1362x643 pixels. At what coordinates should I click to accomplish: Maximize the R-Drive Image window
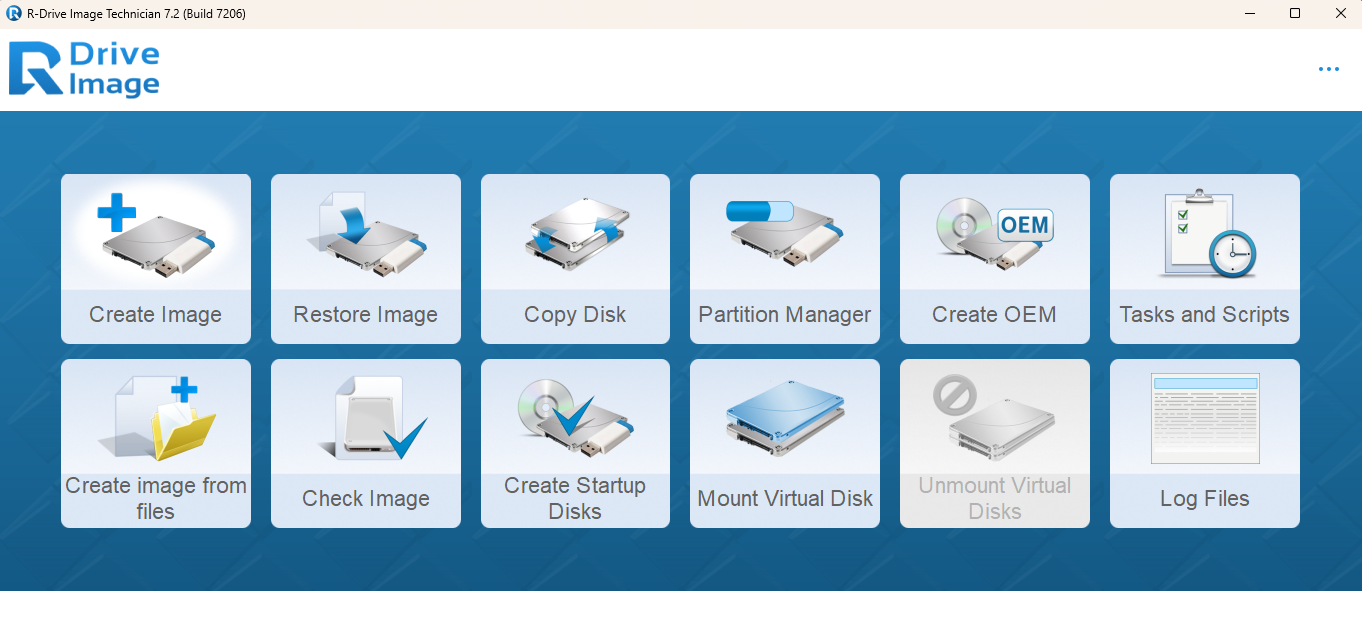click(1295, 14)
